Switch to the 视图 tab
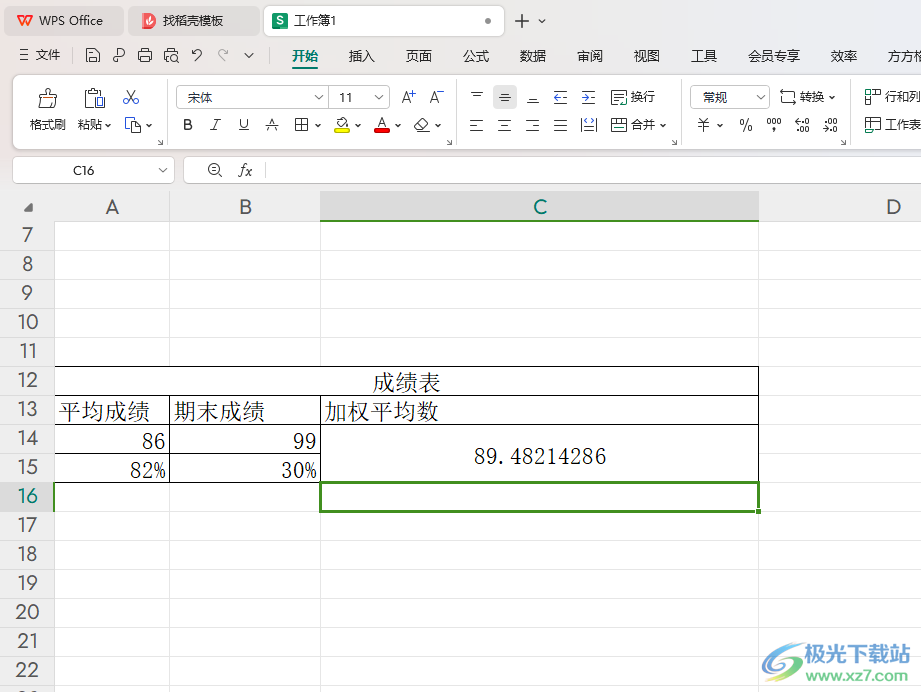 pyautogui.click(x=647, y=56)
